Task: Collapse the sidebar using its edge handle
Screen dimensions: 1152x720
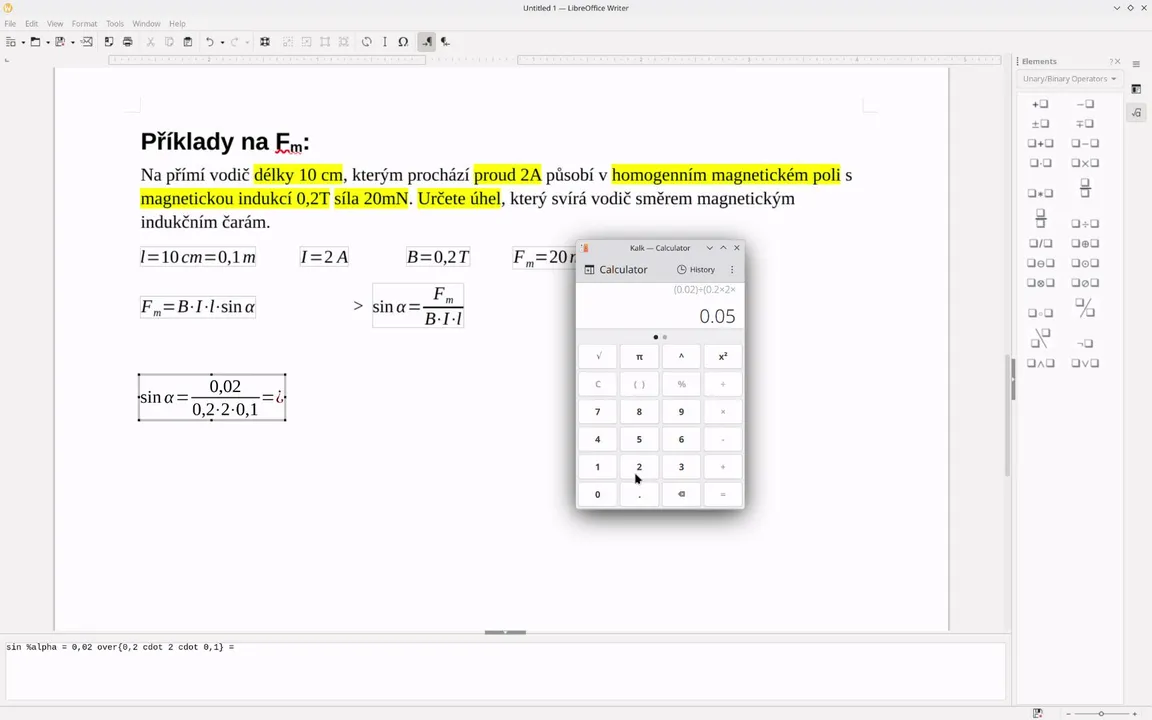Action: tap(1013, 379)
